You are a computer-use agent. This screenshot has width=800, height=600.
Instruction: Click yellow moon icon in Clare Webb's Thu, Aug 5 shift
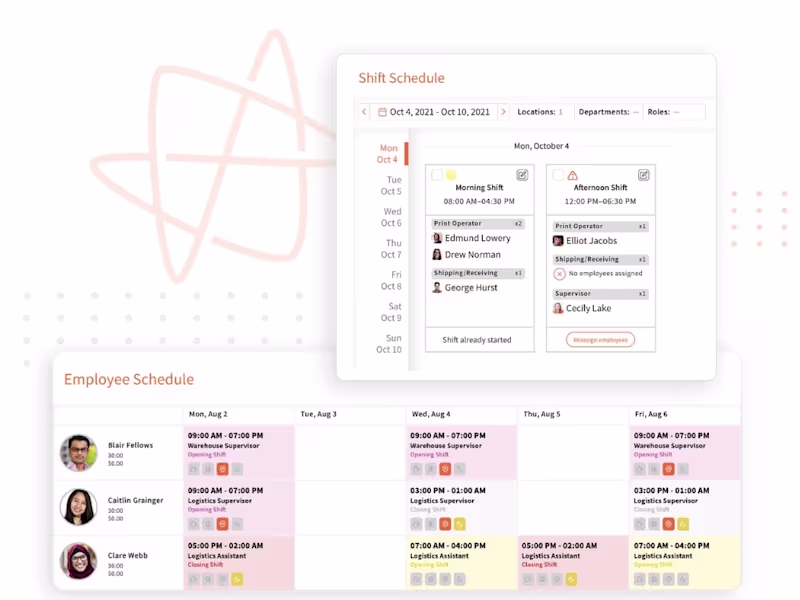click(571, 579)
